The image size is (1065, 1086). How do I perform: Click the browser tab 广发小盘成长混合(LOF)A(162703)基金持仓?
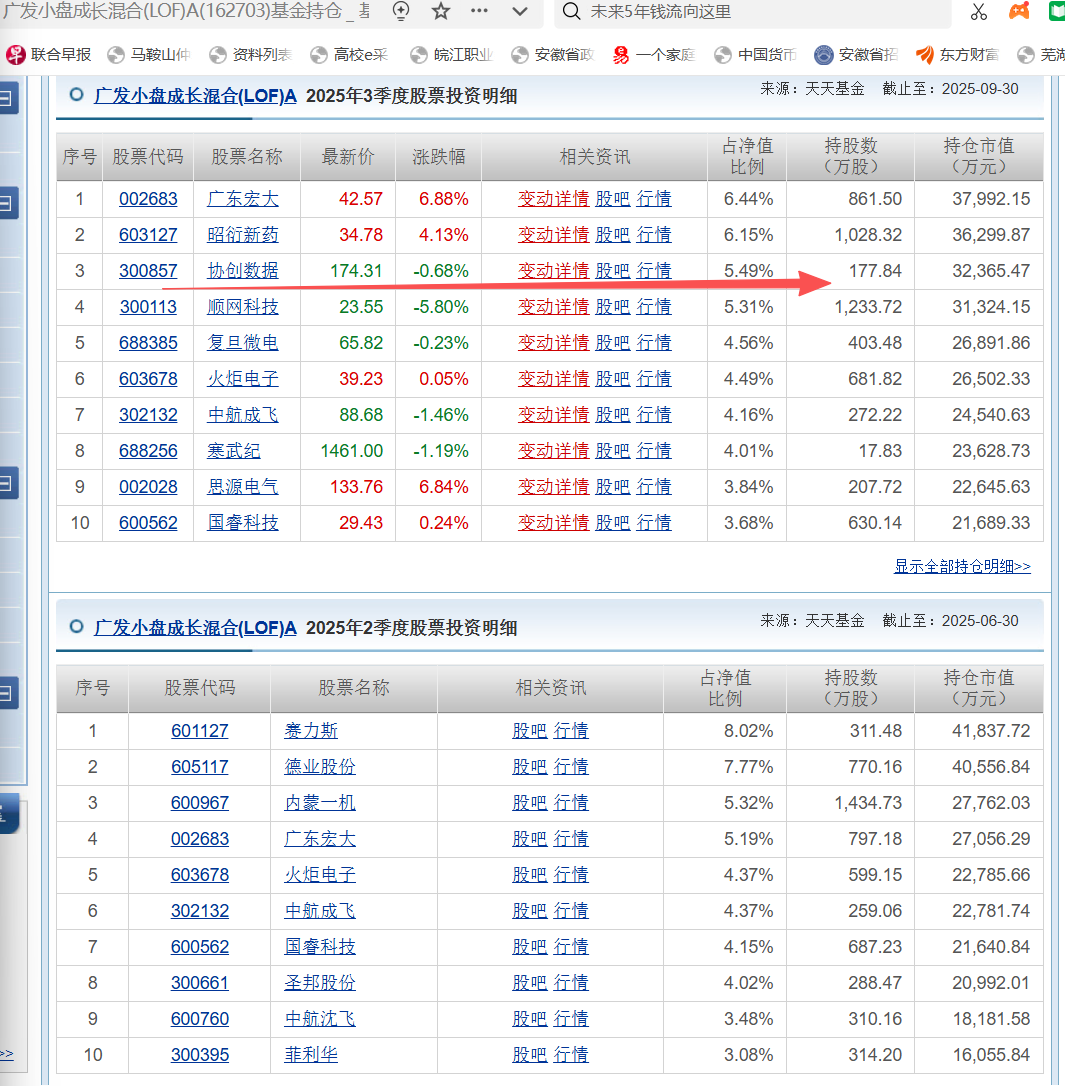(187, 11)
